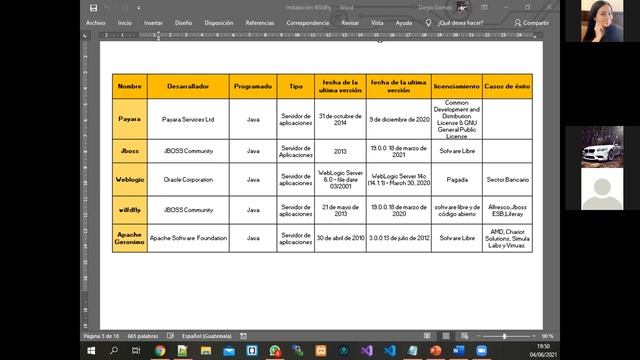
Task: Open Google Chrome from taskbar
Action: [160, 351]
